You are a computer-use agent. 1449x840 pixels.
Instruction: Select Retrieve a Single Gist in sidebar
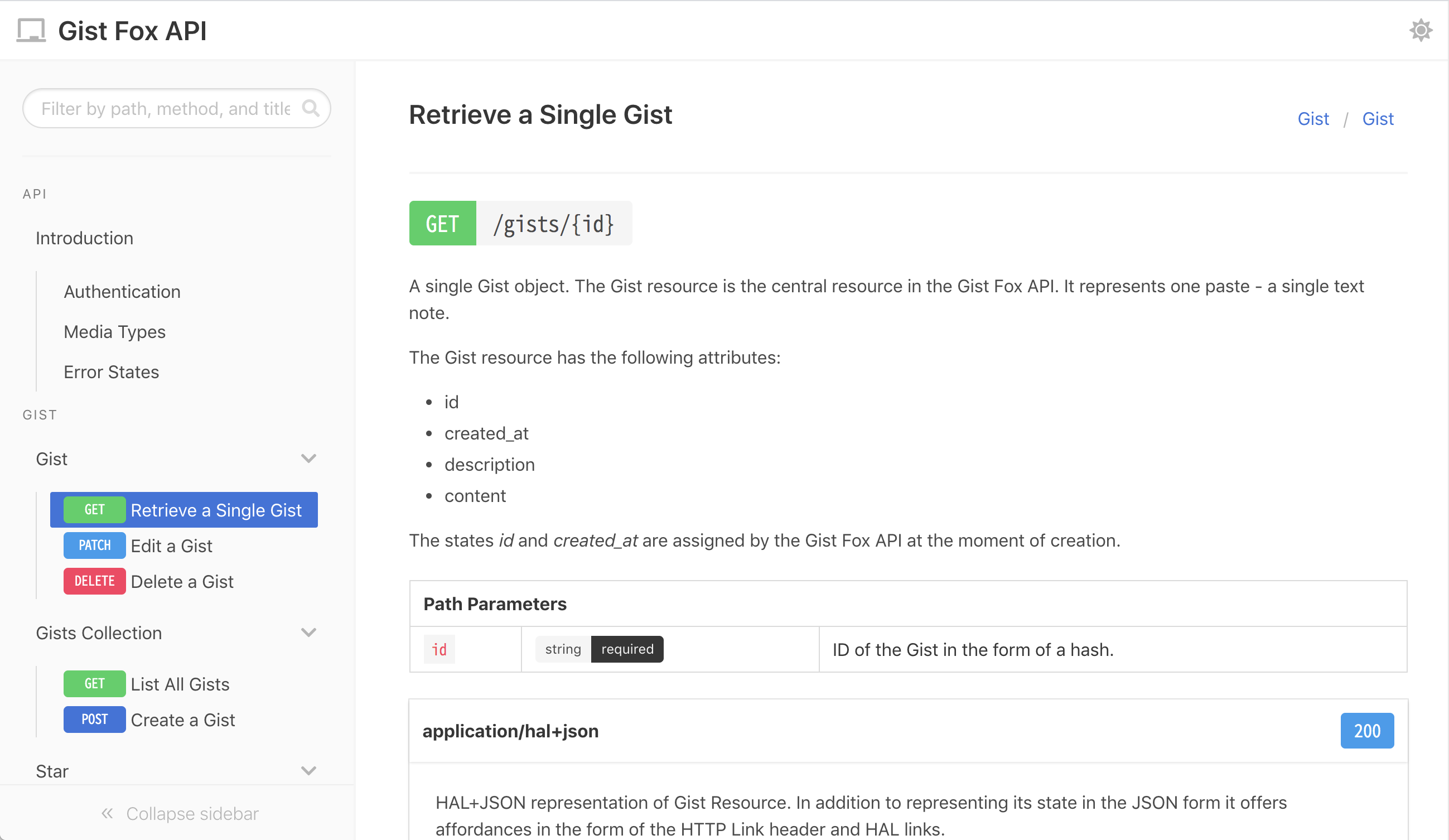(x=184, y=510)
